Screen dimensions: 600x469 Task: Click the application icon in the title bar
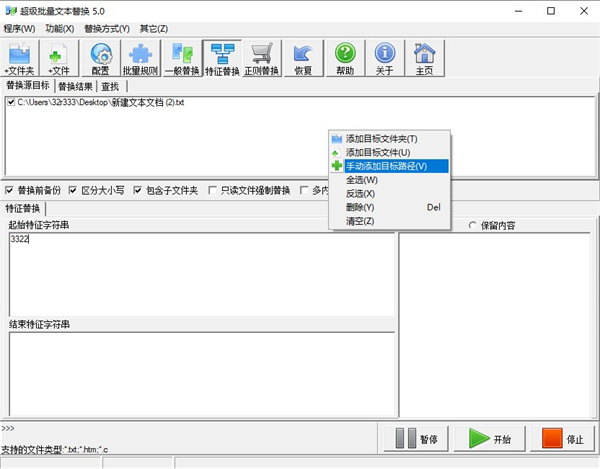click(x=10, y=11)
